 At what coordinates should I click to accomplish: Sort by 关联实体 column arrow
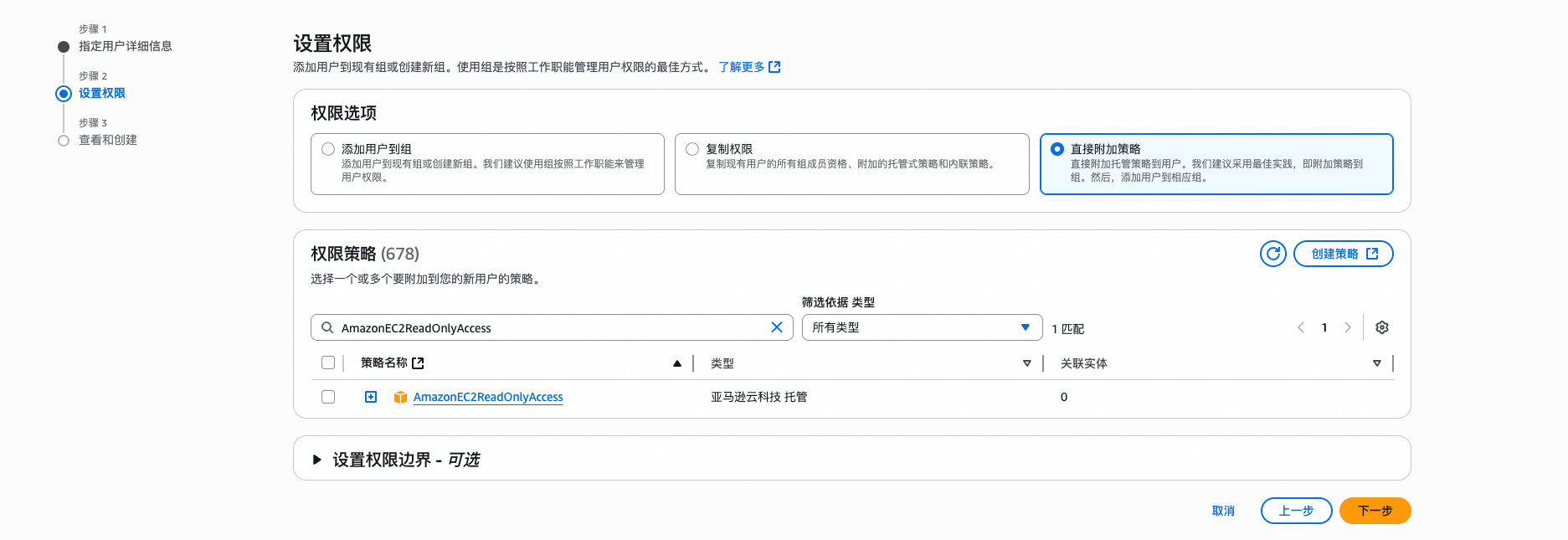click(1377, 363)
